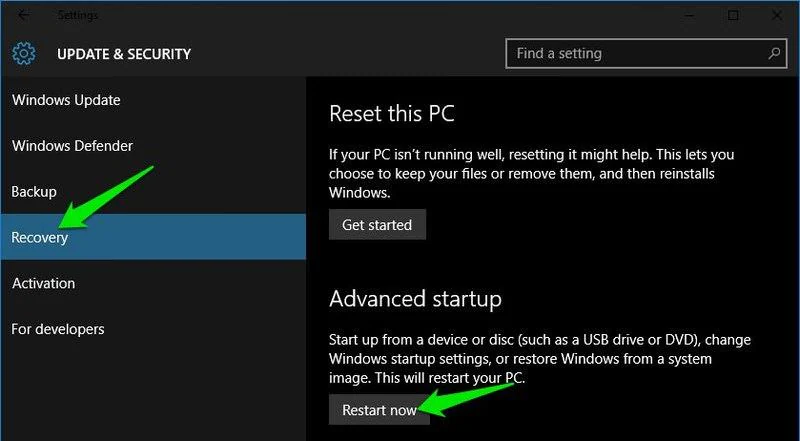800x441 pixels.
Task: Click the UPDATE & SECURITY header title
Action: pyautogui.click(x=124, y=53)
